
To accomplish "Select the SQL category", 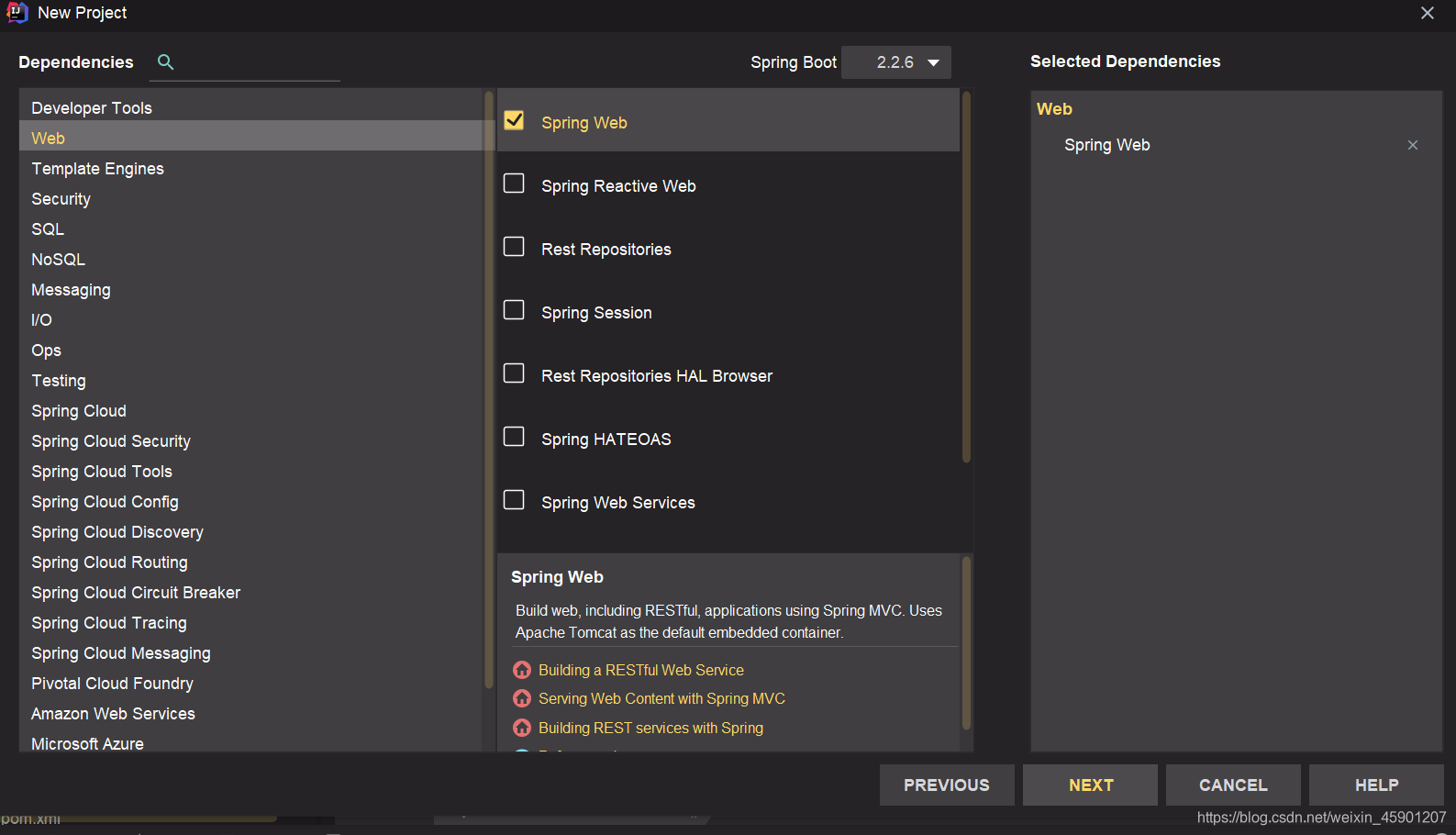I will click(x=251, y=229).
